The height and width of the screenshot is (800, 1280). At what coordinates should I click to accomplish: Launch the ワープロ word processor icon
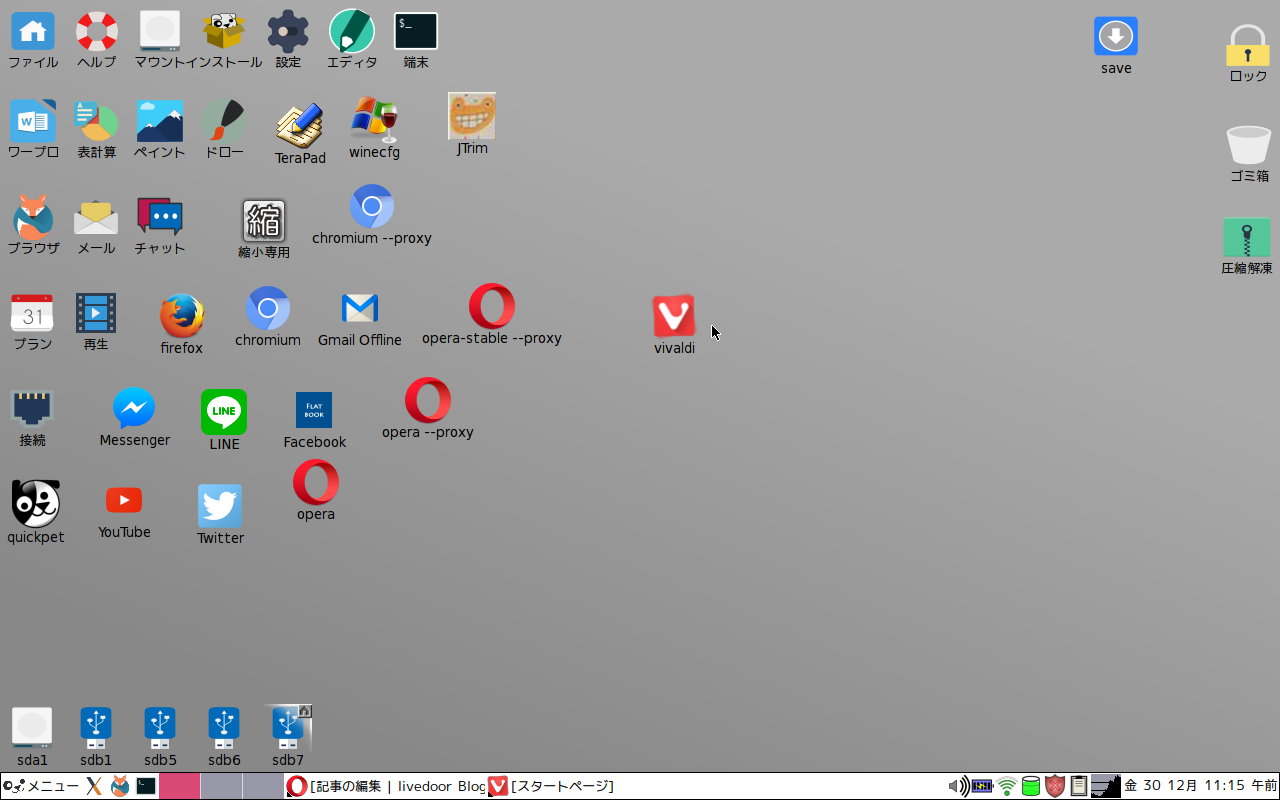tap(33, 122)
